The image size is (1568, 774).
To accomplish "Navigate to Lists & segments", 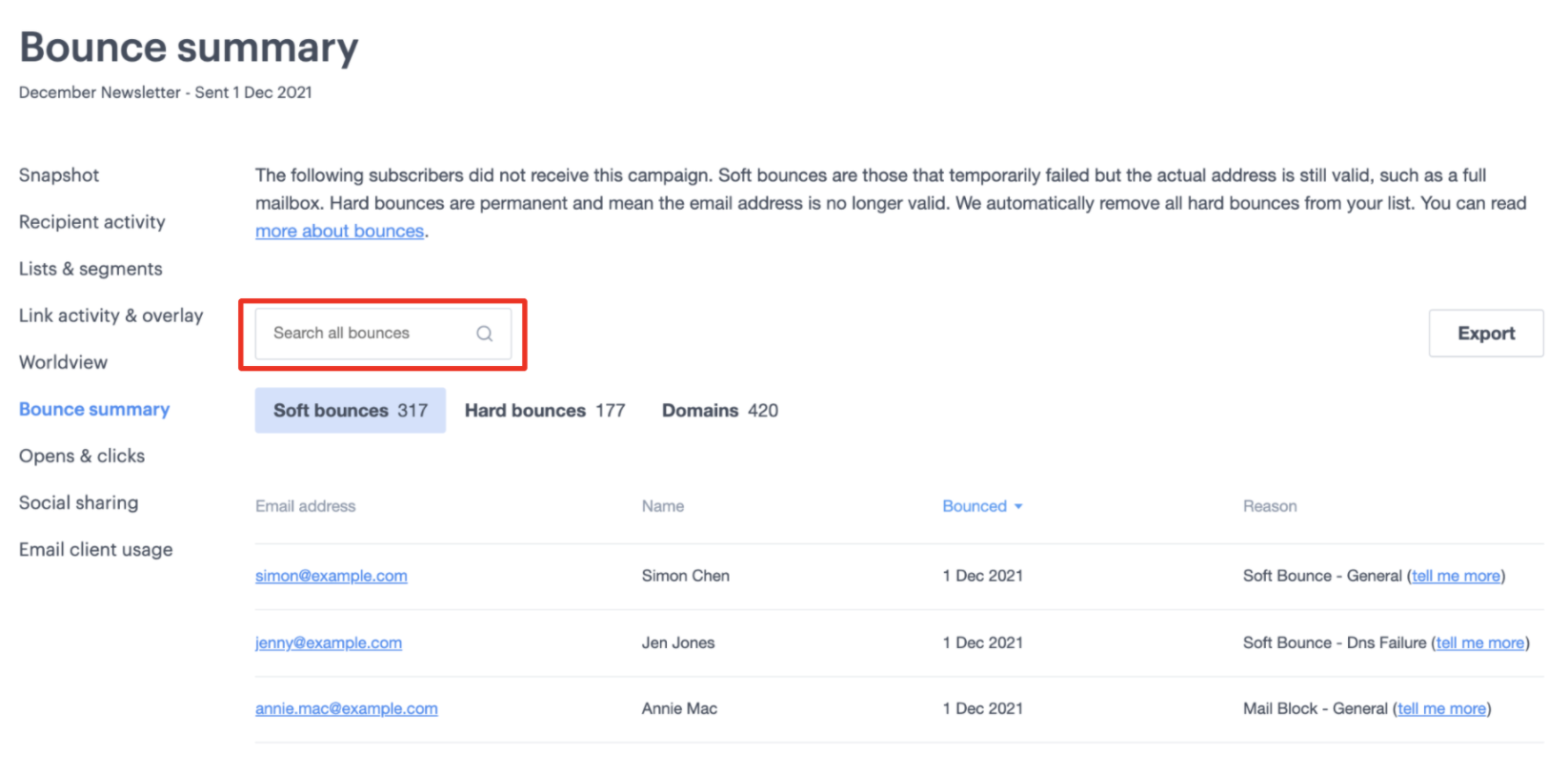I will click(x=90, y=269).
